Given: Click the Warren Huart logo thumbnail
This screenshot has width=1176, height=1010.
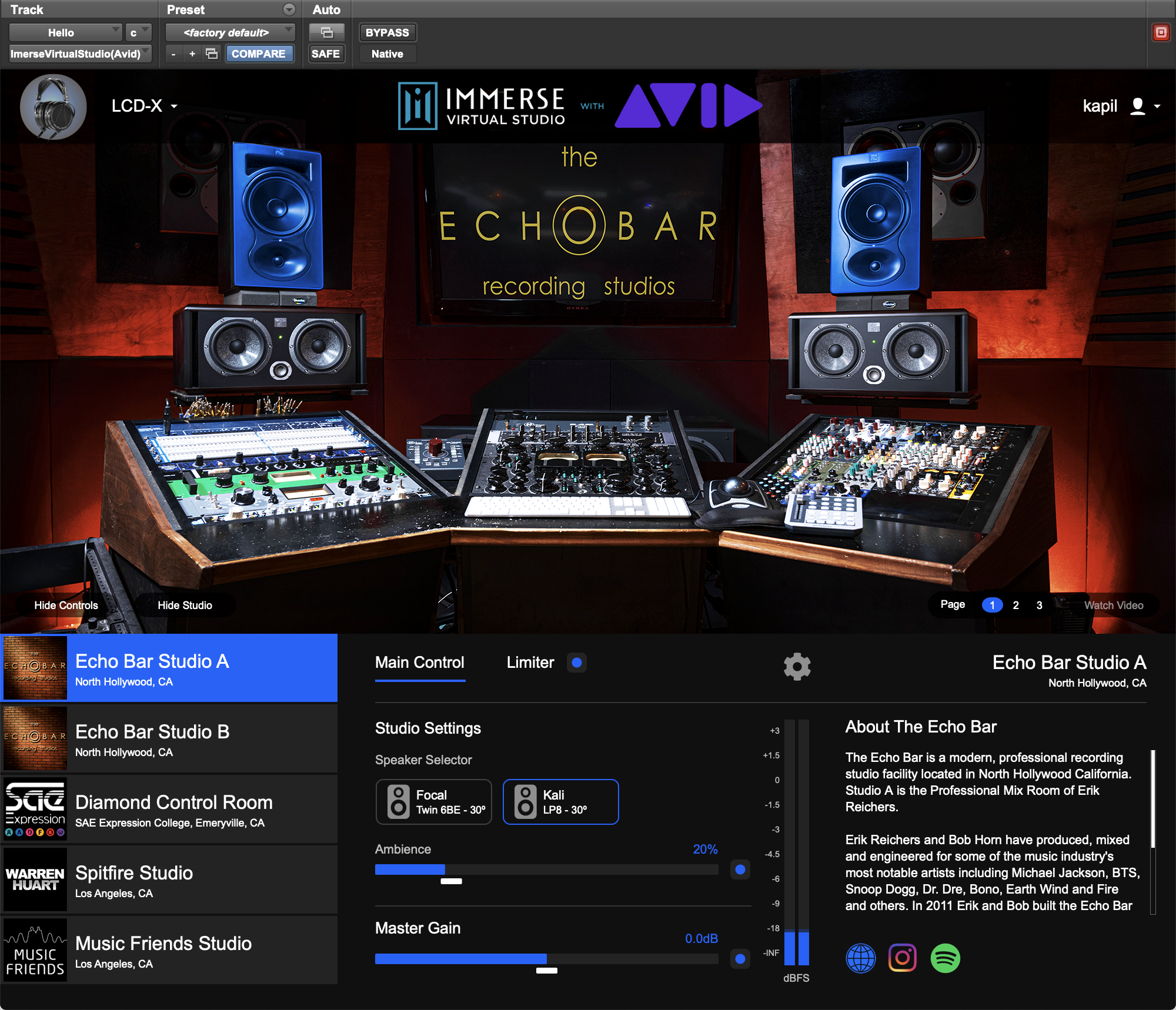Looking at the screenshot, I should (35, 879).
